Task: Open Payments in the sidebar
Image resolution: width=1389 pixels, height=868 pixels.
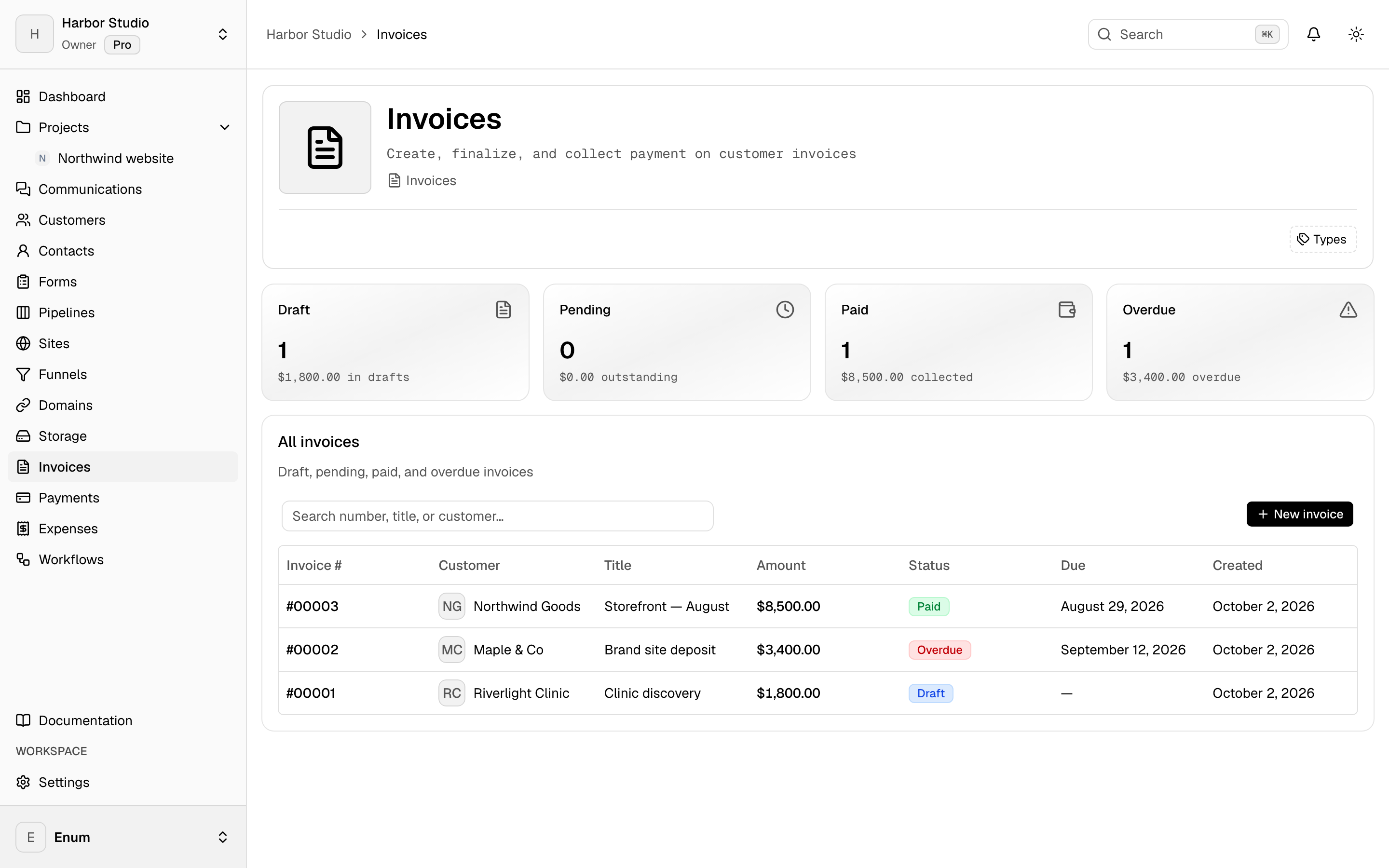Action: point(123,498)
